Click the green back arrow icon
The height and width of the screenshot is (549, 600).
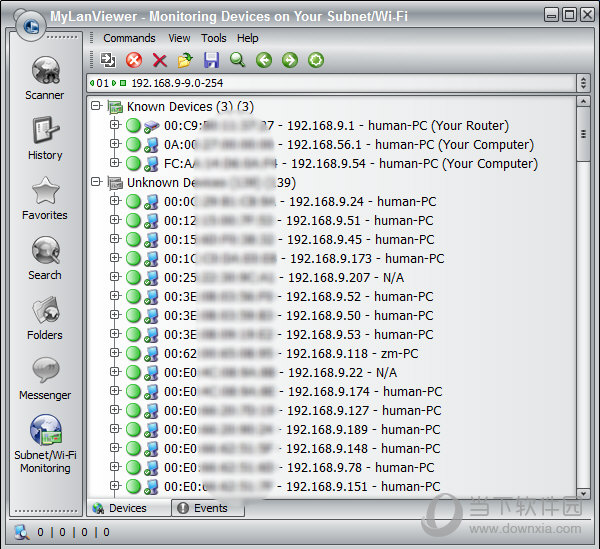click(264, 60)
